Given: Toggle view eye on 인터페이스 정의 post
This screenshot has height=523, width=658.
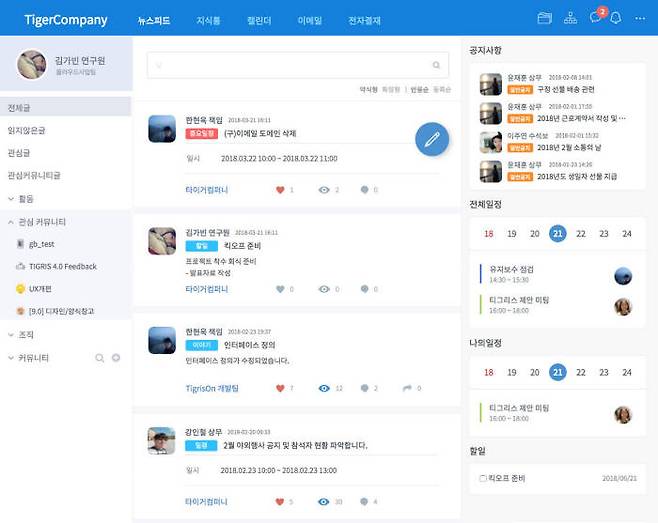Looking at the screenshot, I should (324, 388).
